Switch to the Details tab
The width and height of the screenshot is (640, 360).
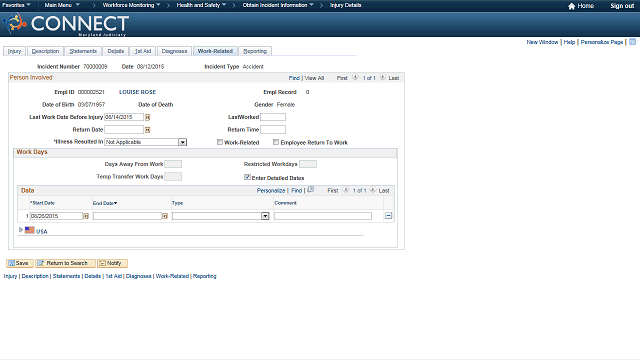[116, 51]
